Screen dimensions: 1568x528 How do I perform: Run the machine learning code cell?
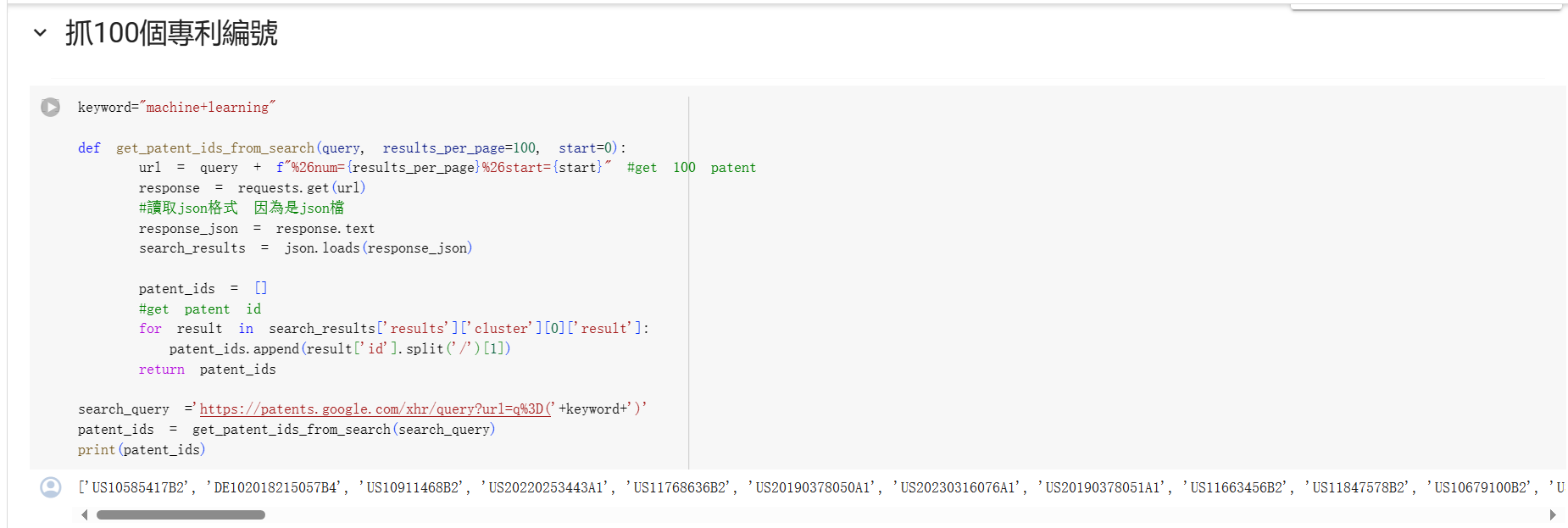51,108
